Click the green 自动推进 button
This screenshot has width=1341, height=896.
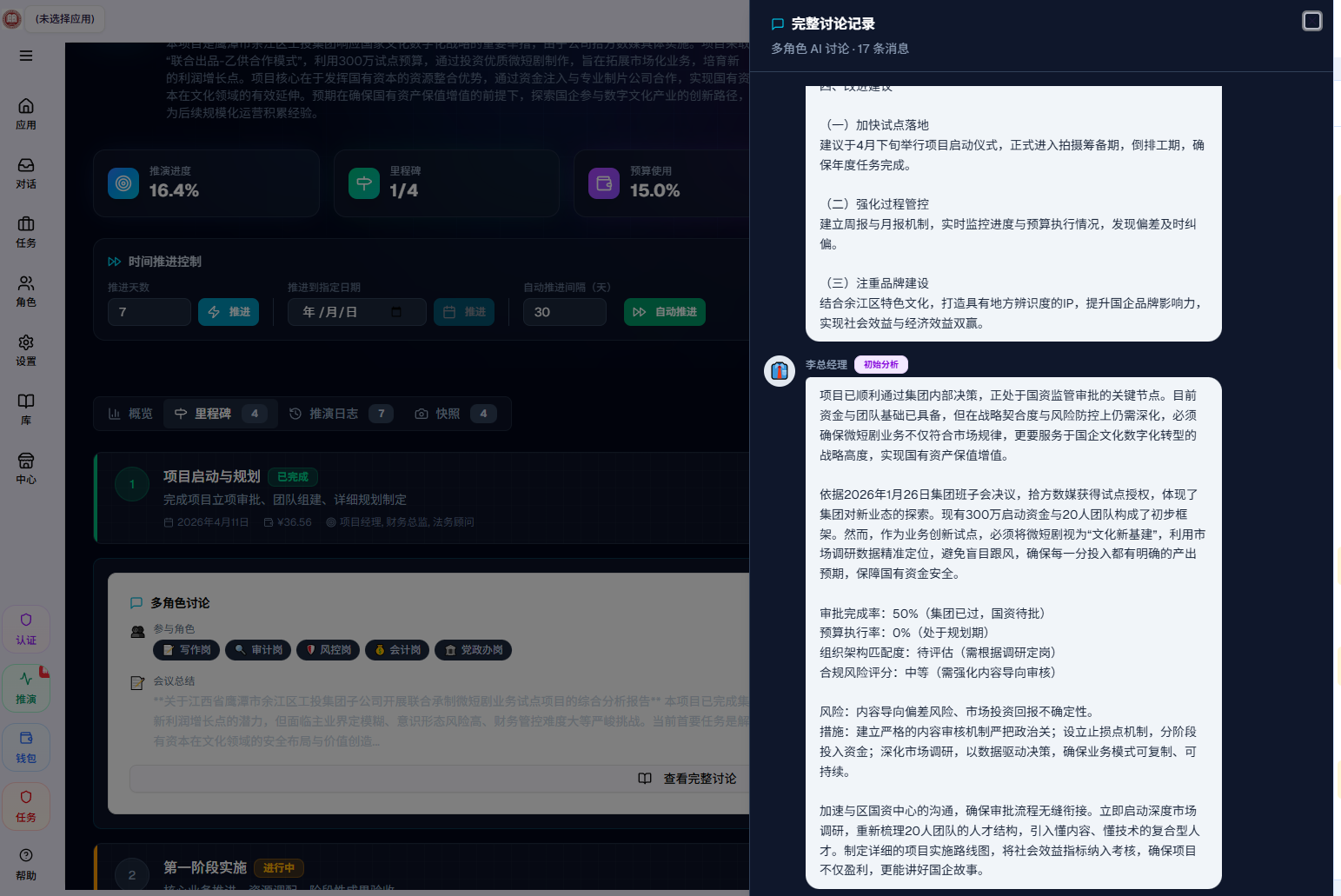[x=664, y=312]
